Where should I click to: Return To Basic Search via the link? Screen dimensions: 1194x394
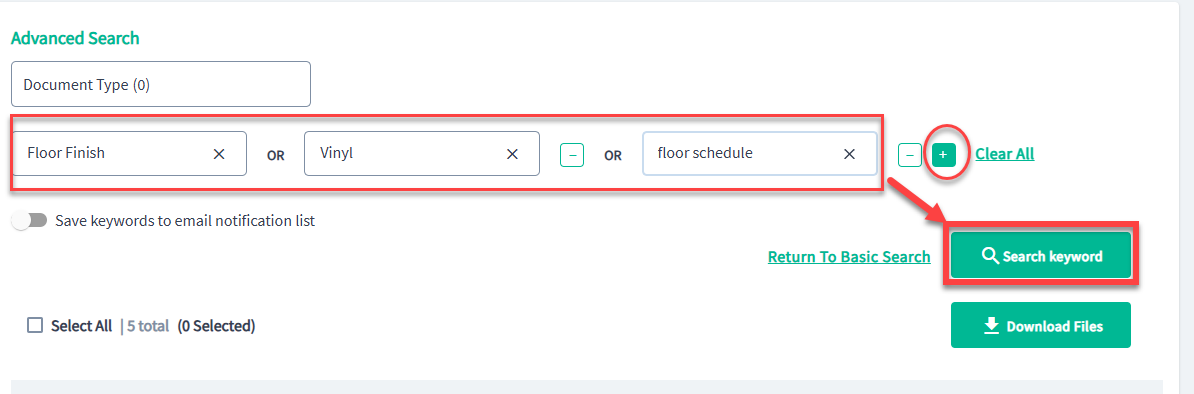tap(849, 257)
